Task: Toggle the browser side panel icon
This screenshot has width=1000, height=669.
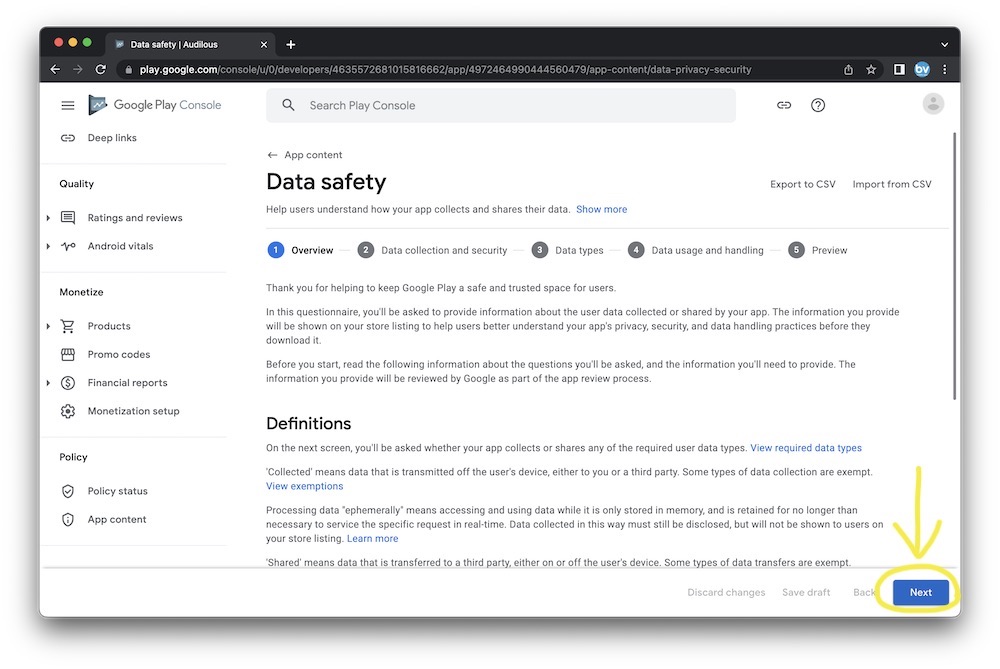Action: click(x=899, y=70)
